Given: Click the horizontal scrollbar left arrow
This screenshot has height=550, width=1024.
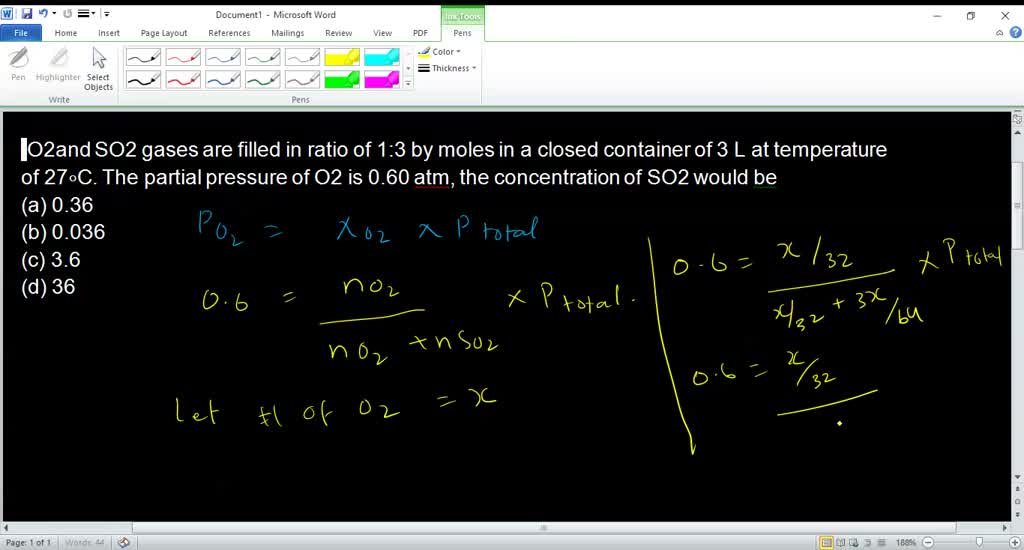Looking at the screenshot, I should click(x=6, y=527).
